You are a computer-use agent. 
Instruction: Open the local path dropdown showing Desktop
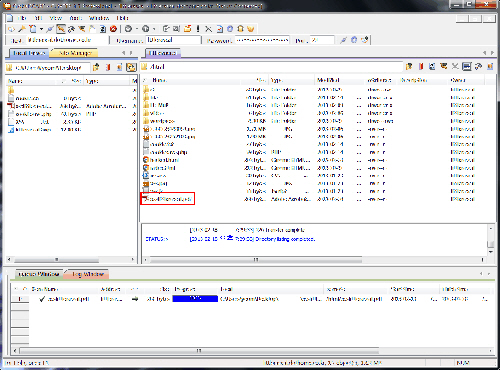(48, 68)
